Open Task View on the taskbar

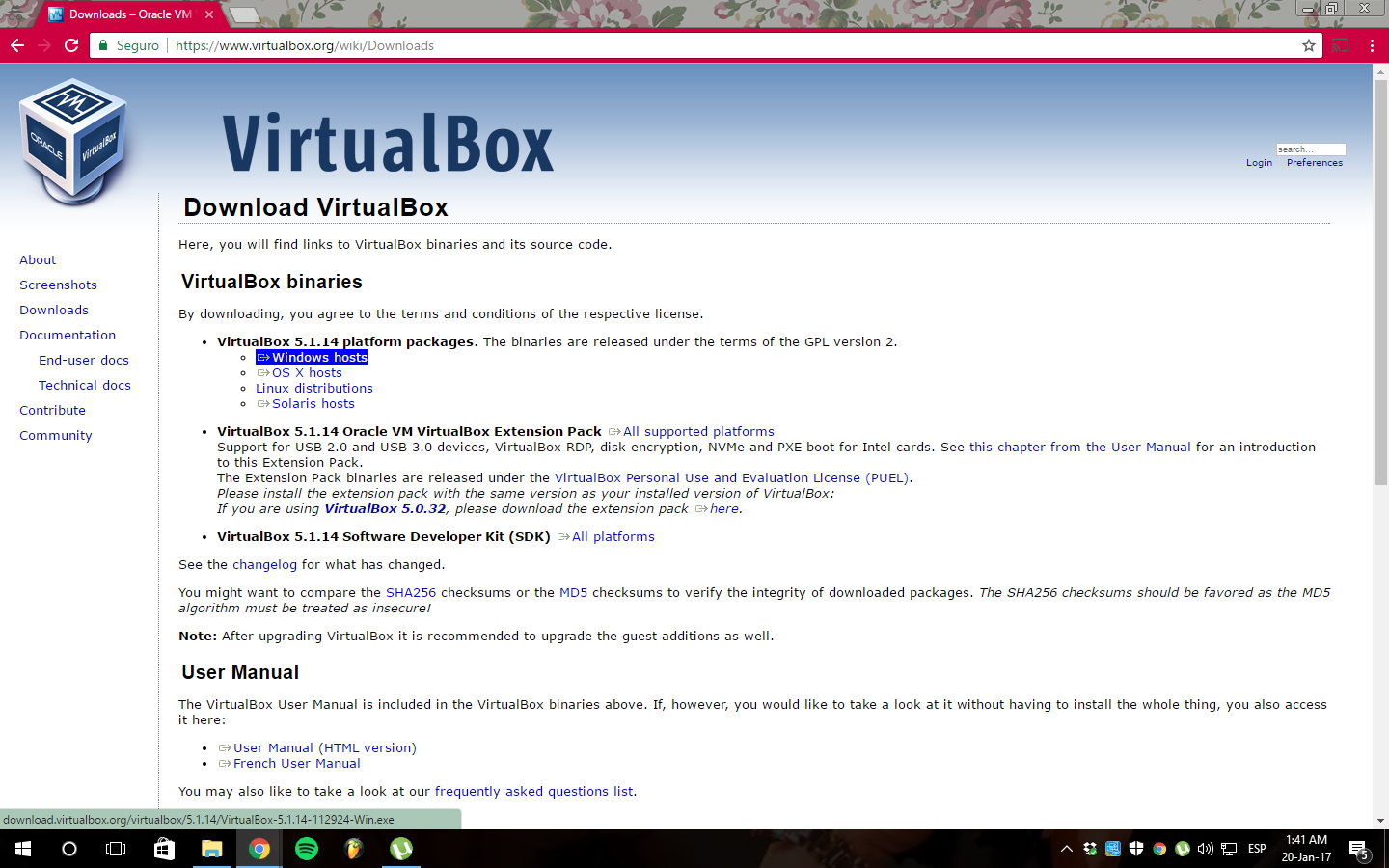coord(116,849)
